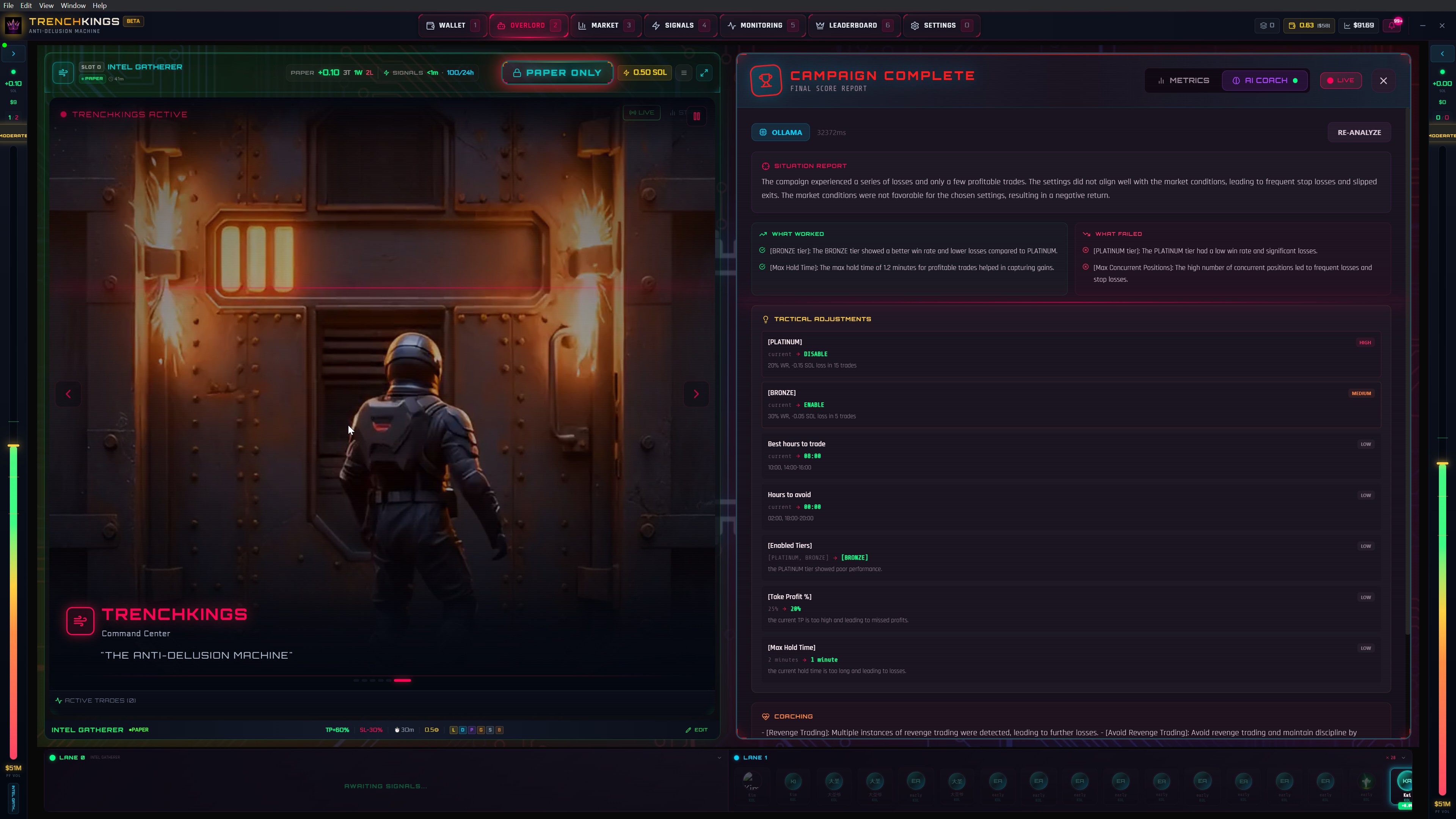Click EDIT on the Intel Gatherer trade row

(x=697, y=730)
